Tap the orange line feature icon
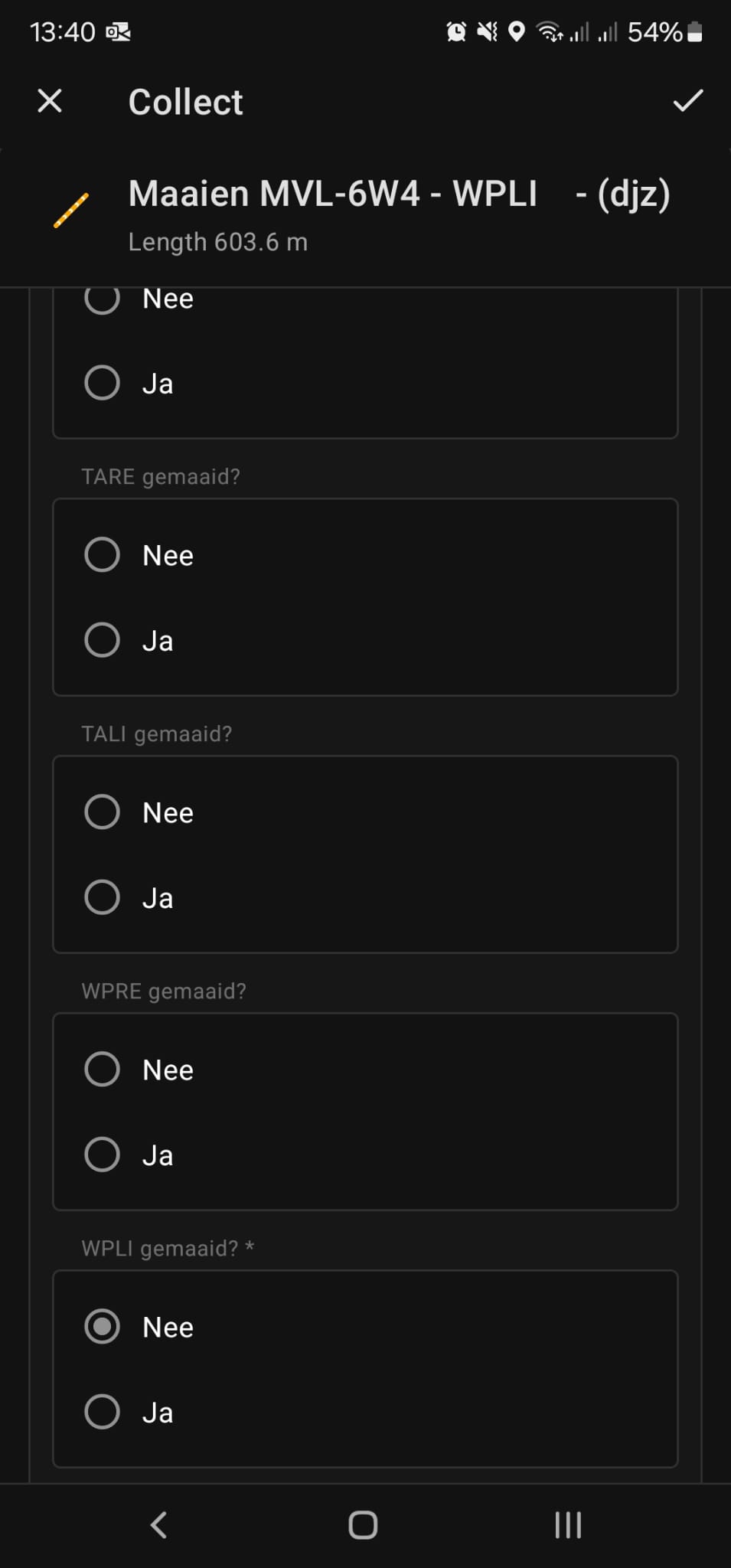This screenshot has width=731, height=1568. pos(71,211)
